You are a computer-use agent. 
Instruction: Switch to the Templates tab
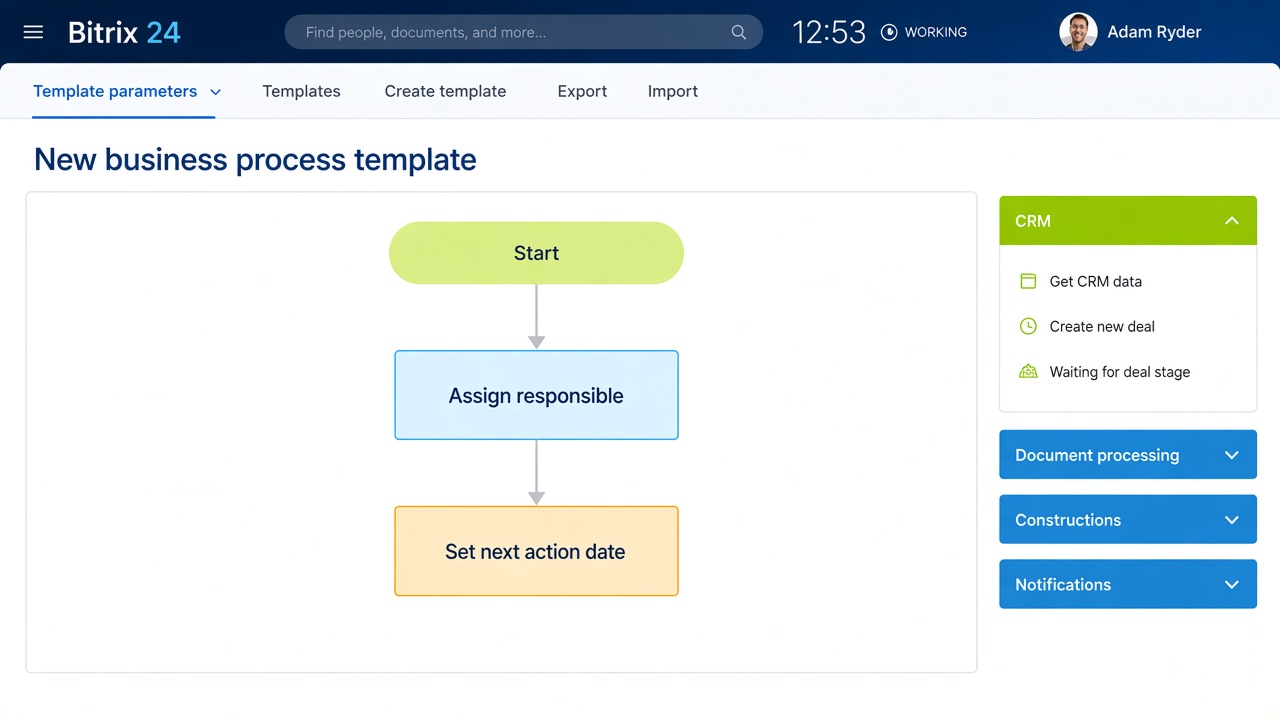click(x=301, y=91)
